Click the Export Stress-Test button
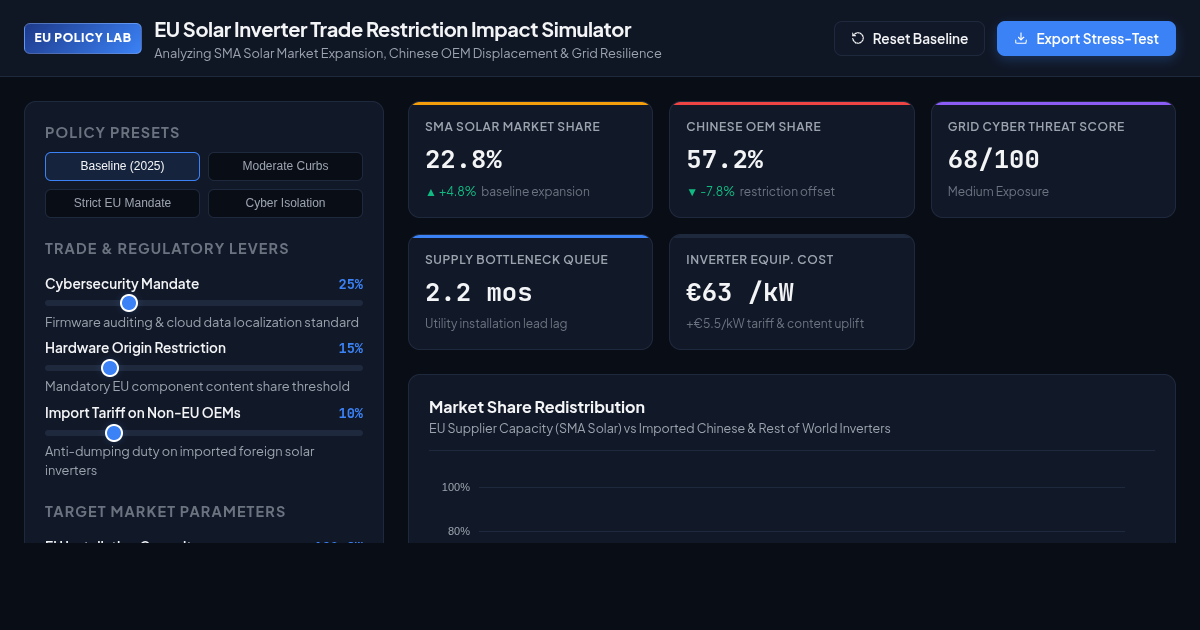 (1086, 38)
